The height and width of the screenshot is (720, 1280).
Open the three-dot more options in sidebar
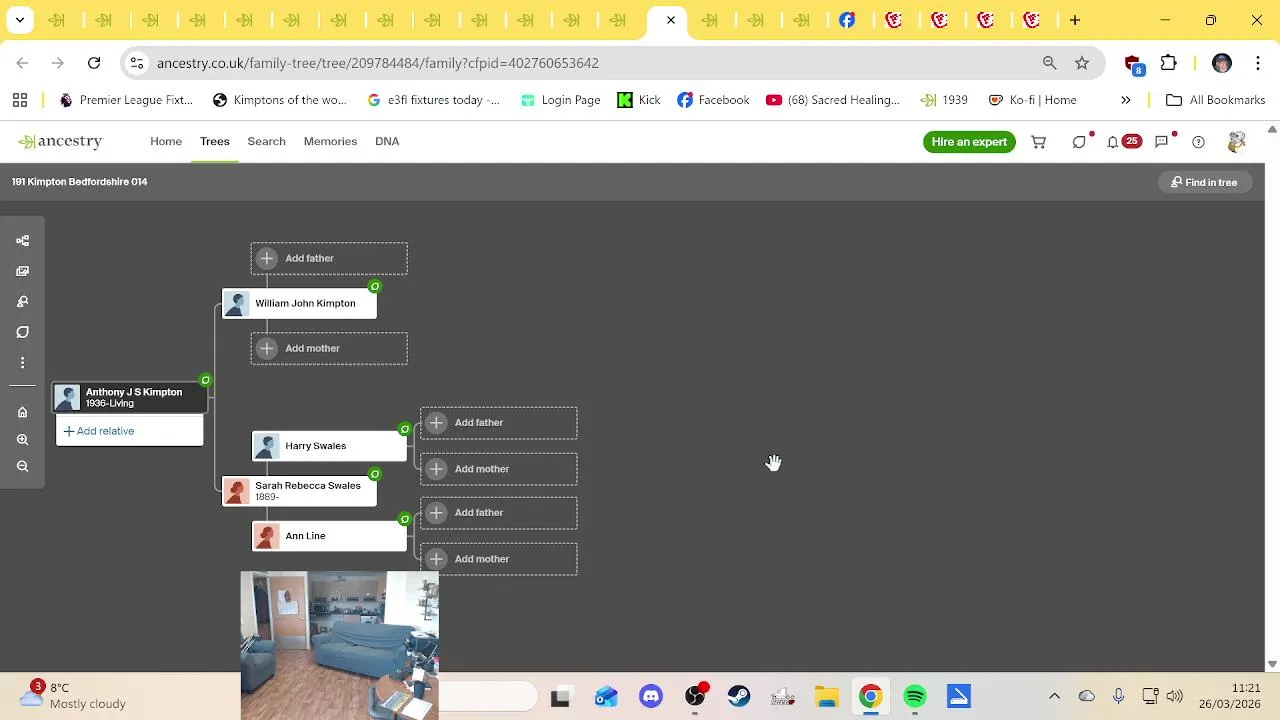click(x=22, y=363)
